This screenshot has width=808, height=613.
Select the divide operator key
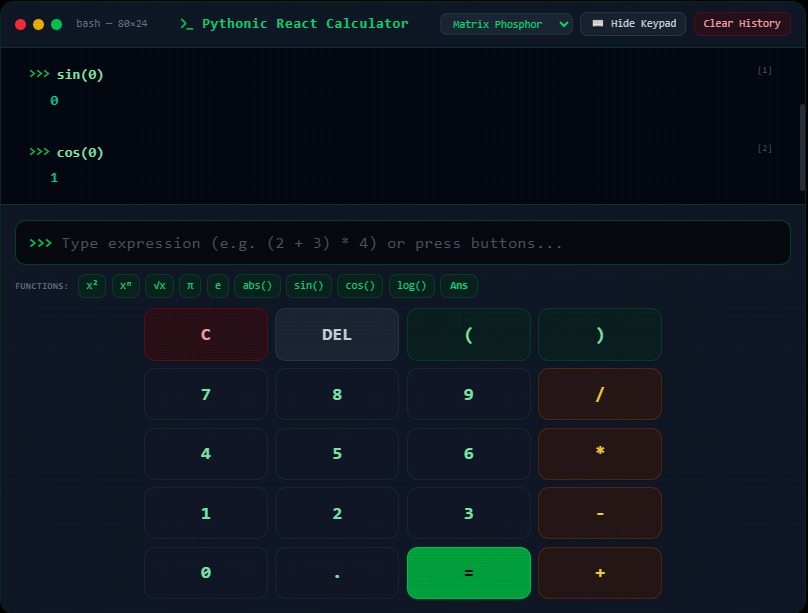coord(600,394)
